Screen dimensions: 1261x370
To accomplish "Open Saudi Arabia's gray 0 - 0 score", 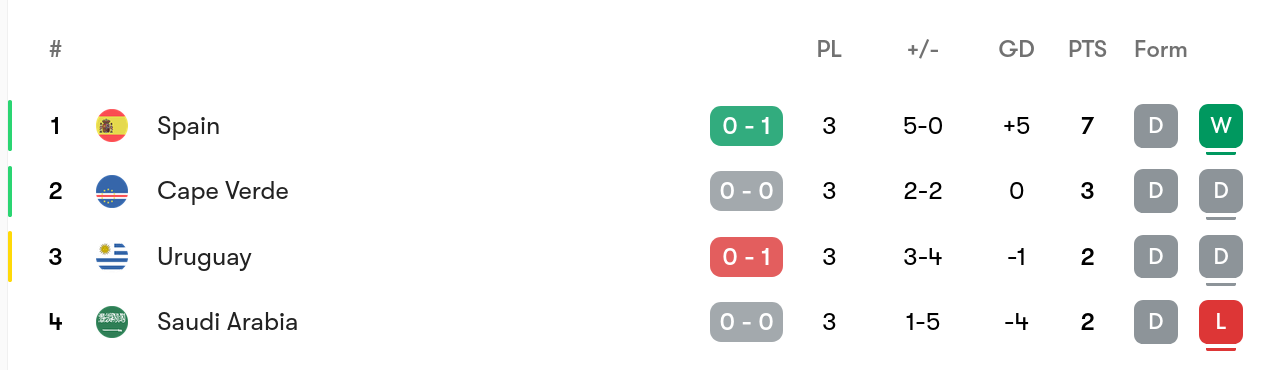I will click(746, 322).
